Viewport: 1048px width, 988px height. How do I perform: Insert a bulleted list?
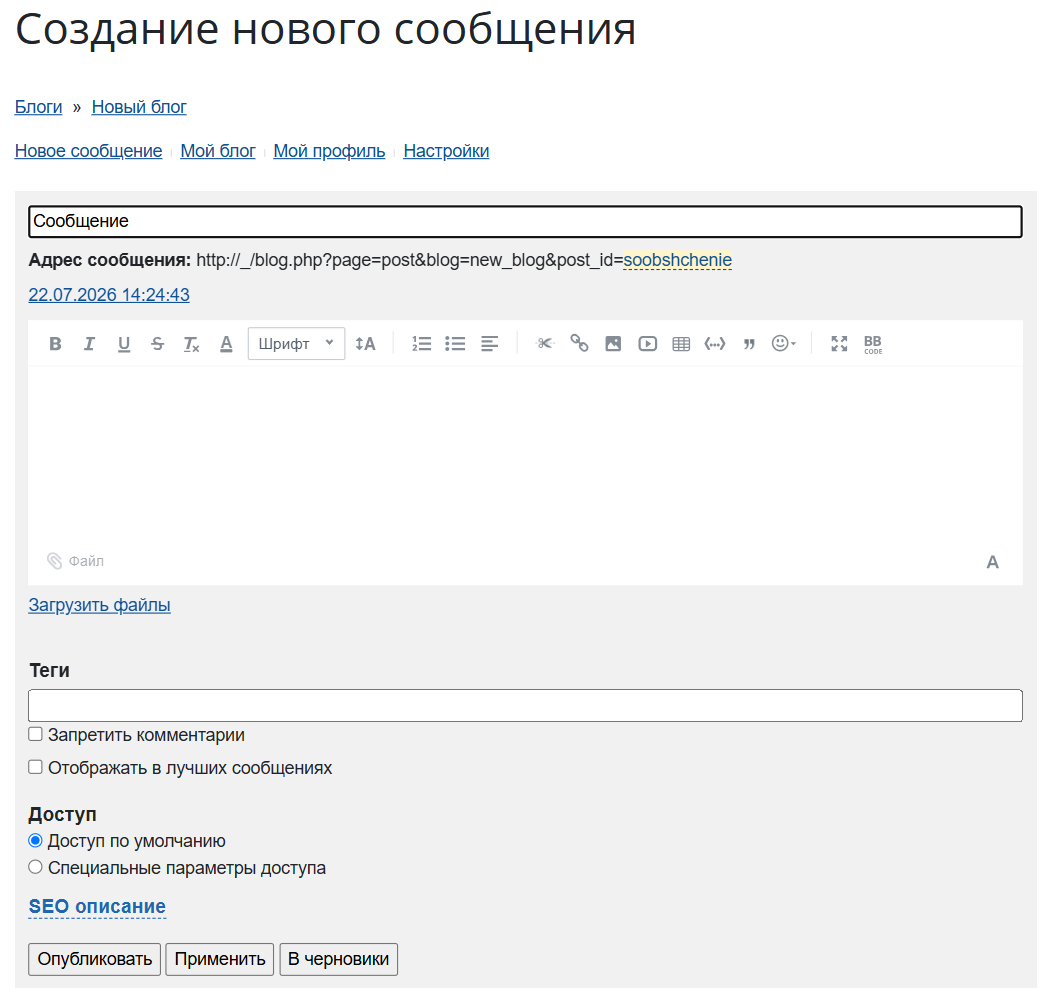tap(455, 344)
